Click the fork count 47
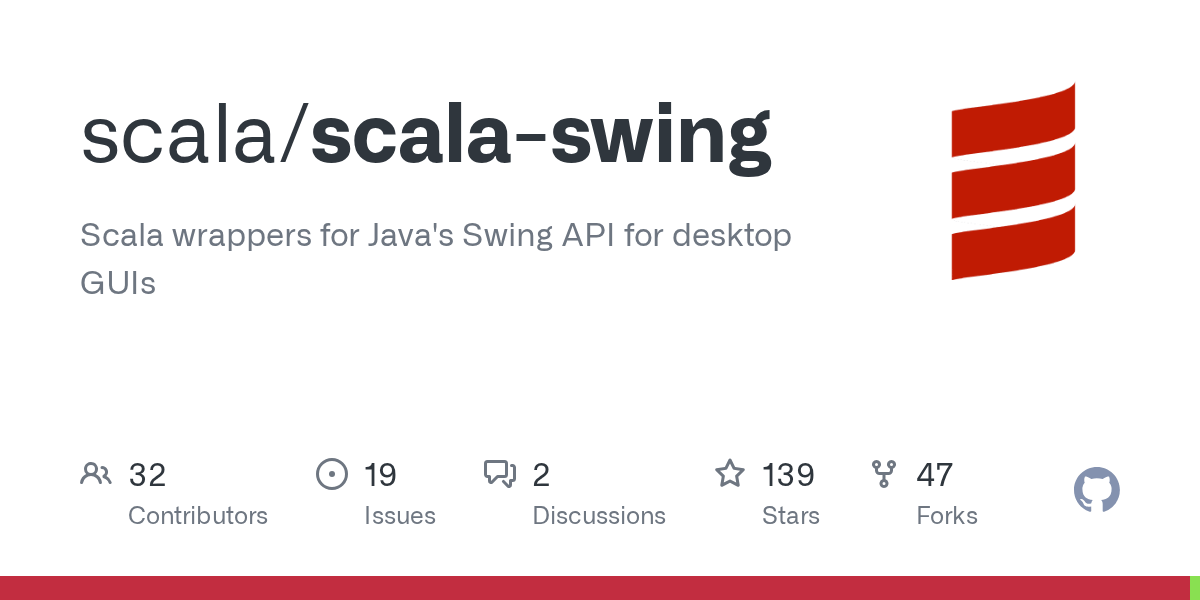Viewport: 1200px width, 600px height. 934,474
